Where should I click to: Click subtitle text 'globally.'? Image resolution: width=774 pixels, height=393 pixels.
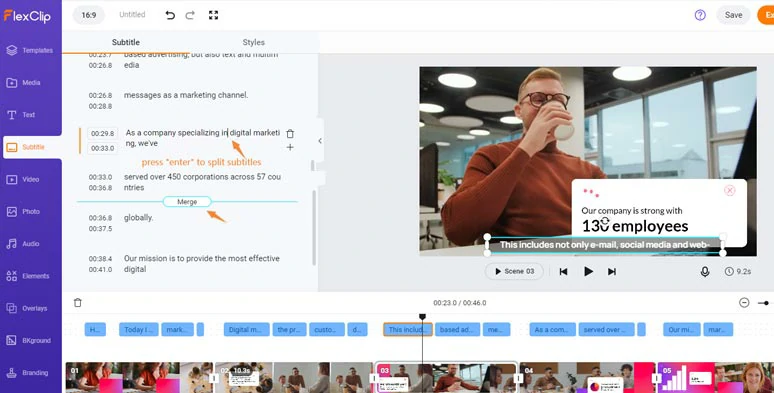(x=139, y=218)
